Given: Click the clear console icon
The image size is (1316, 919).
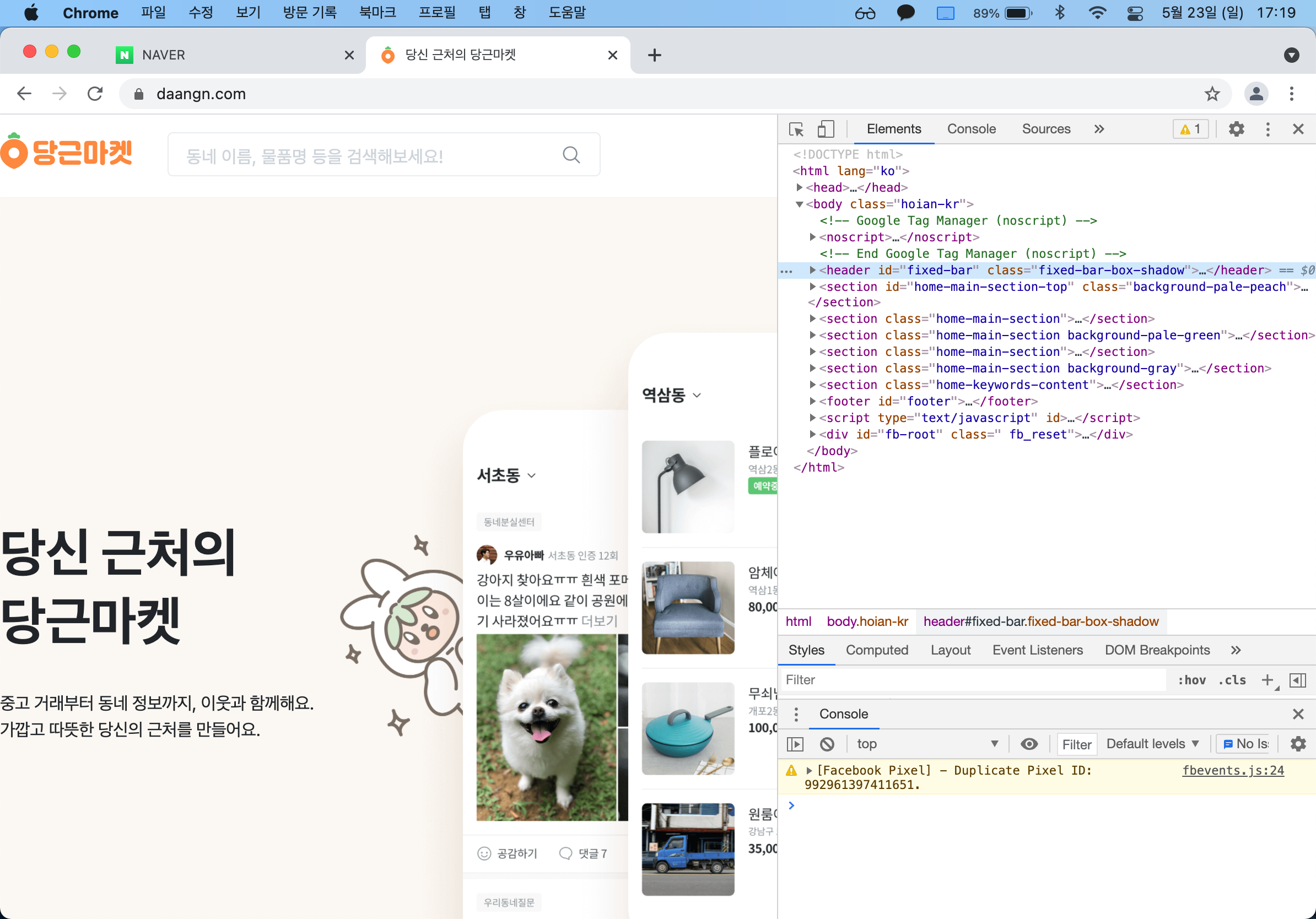Looking at the screenshot, I should (x=827, y=744).
